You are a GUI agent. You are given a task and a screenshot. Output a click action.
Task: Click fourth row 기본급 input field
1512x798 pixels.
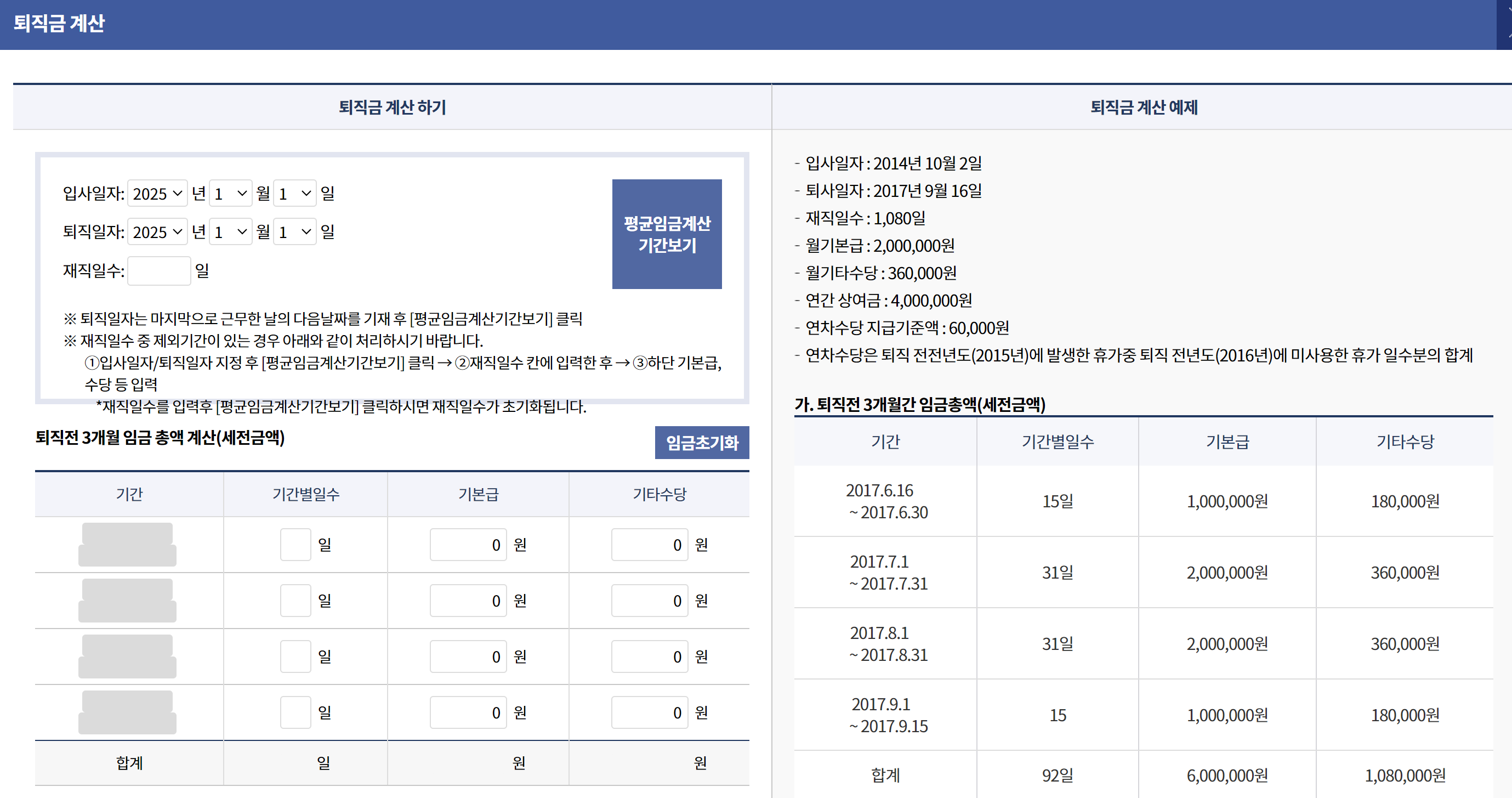[x=468, y=712]
